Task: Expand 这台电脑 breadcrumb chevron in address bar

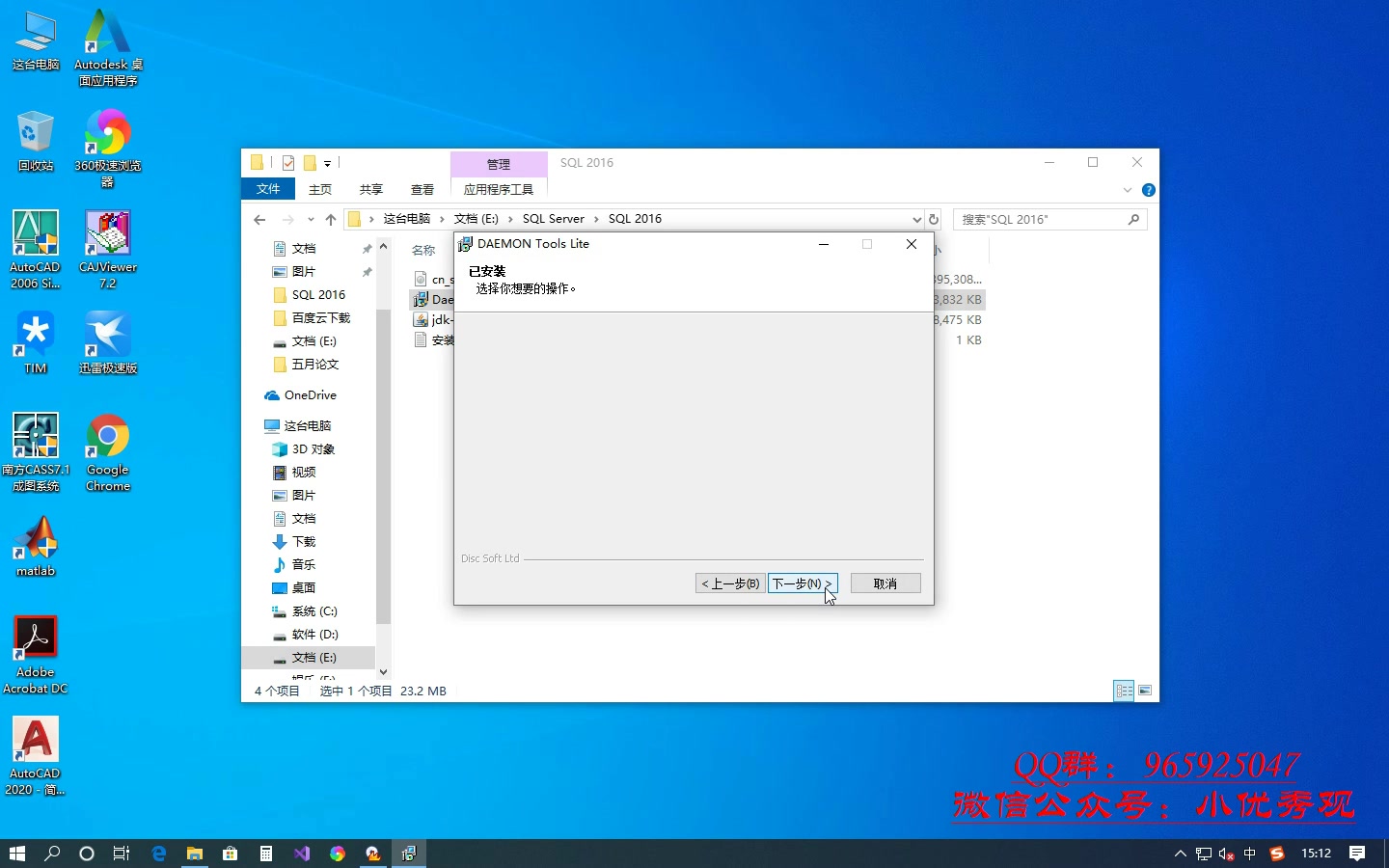Action: coord(442,219)
